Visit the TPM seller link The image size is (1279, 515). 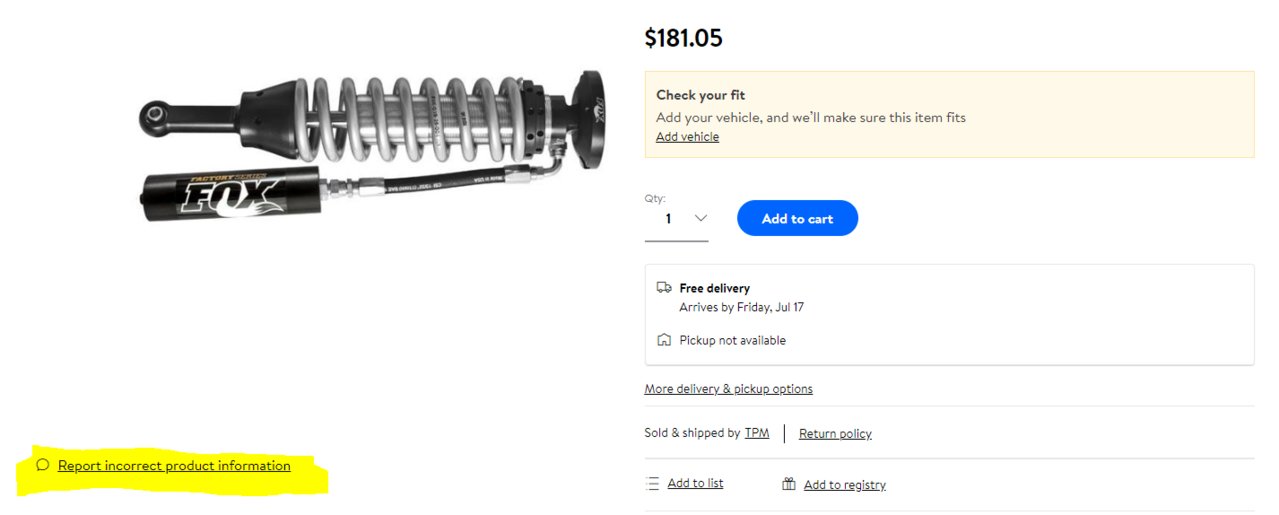pos(757,433)
